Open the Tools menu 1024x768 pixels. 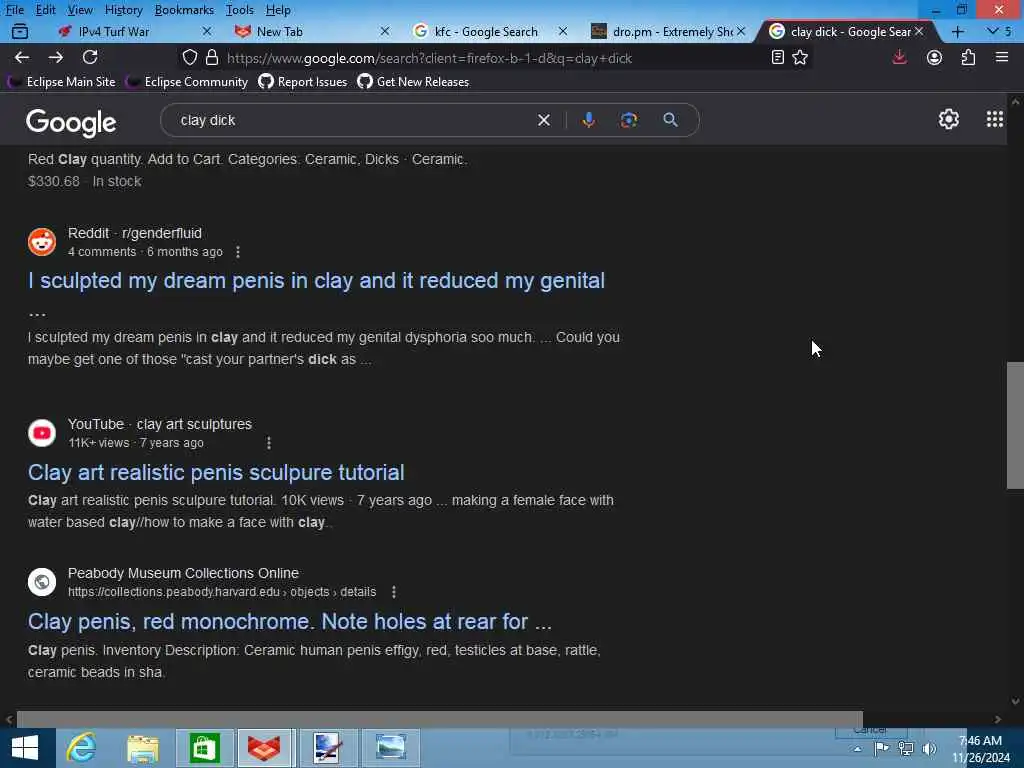pyautogui.click(x=240, y=10)
